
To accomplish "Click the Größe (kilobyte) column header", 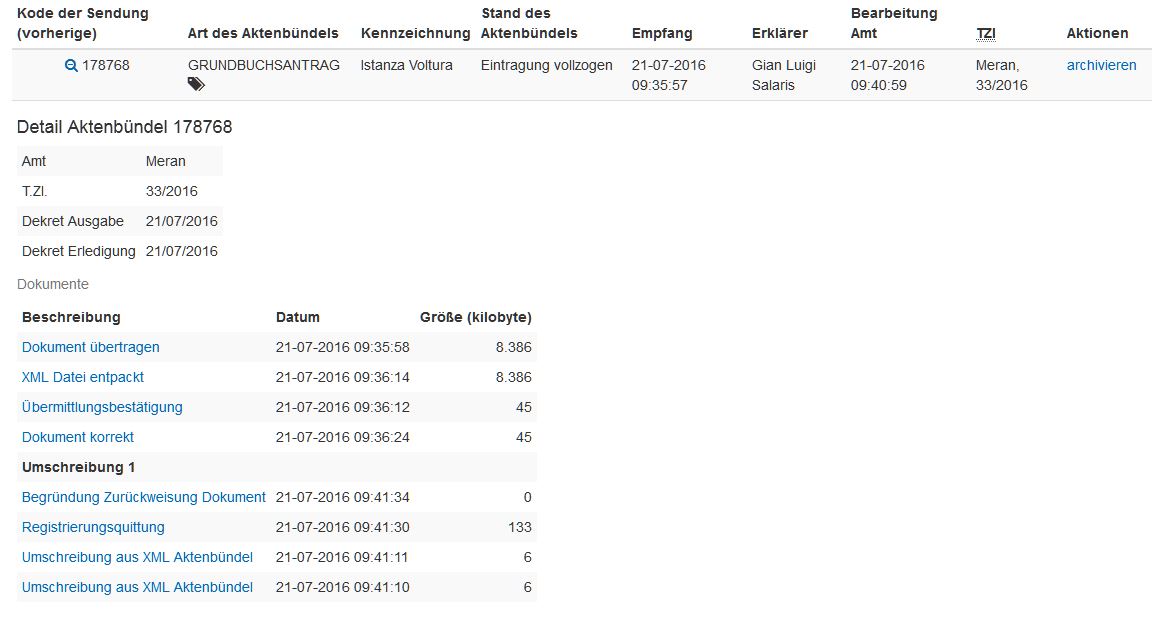I will coord(475,317).
